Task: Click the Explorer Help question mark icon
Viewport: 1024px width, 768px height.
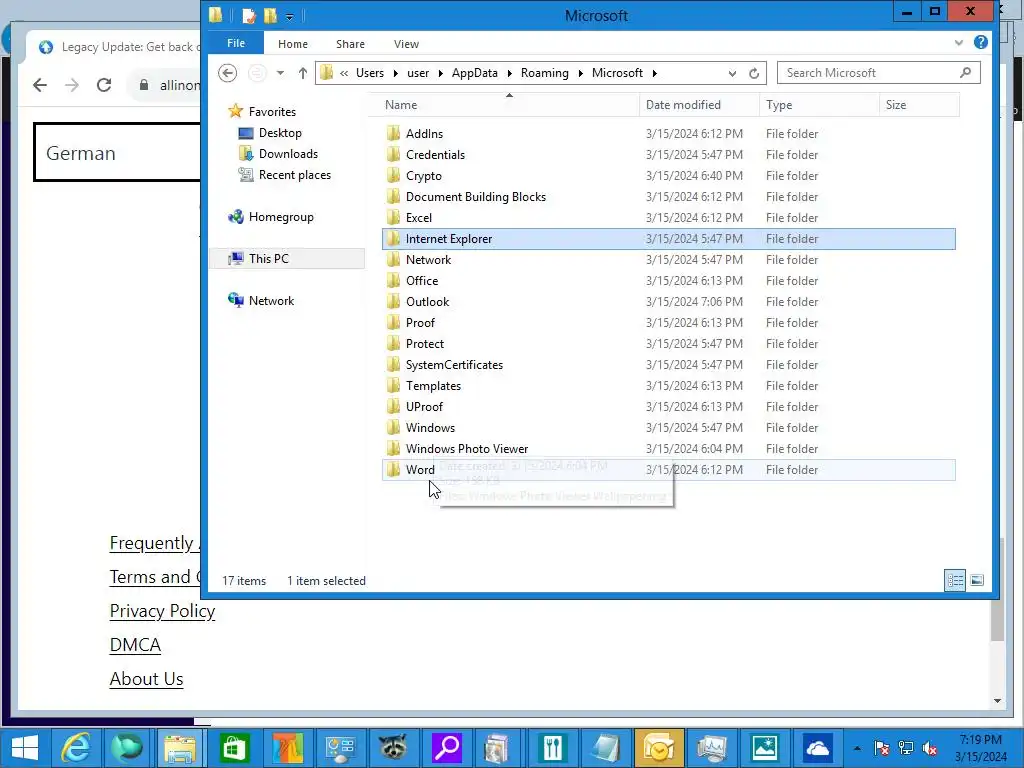Action: point(980,42)
